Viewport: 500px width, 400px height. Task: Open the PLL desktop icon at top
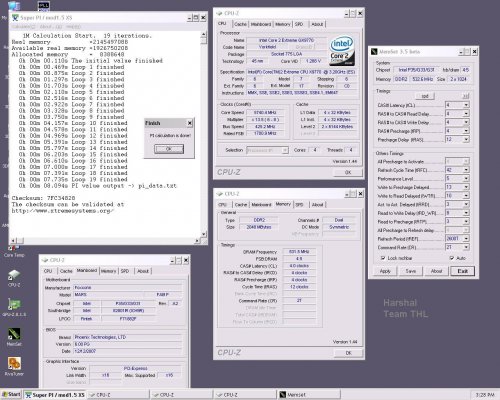(44, 5)
